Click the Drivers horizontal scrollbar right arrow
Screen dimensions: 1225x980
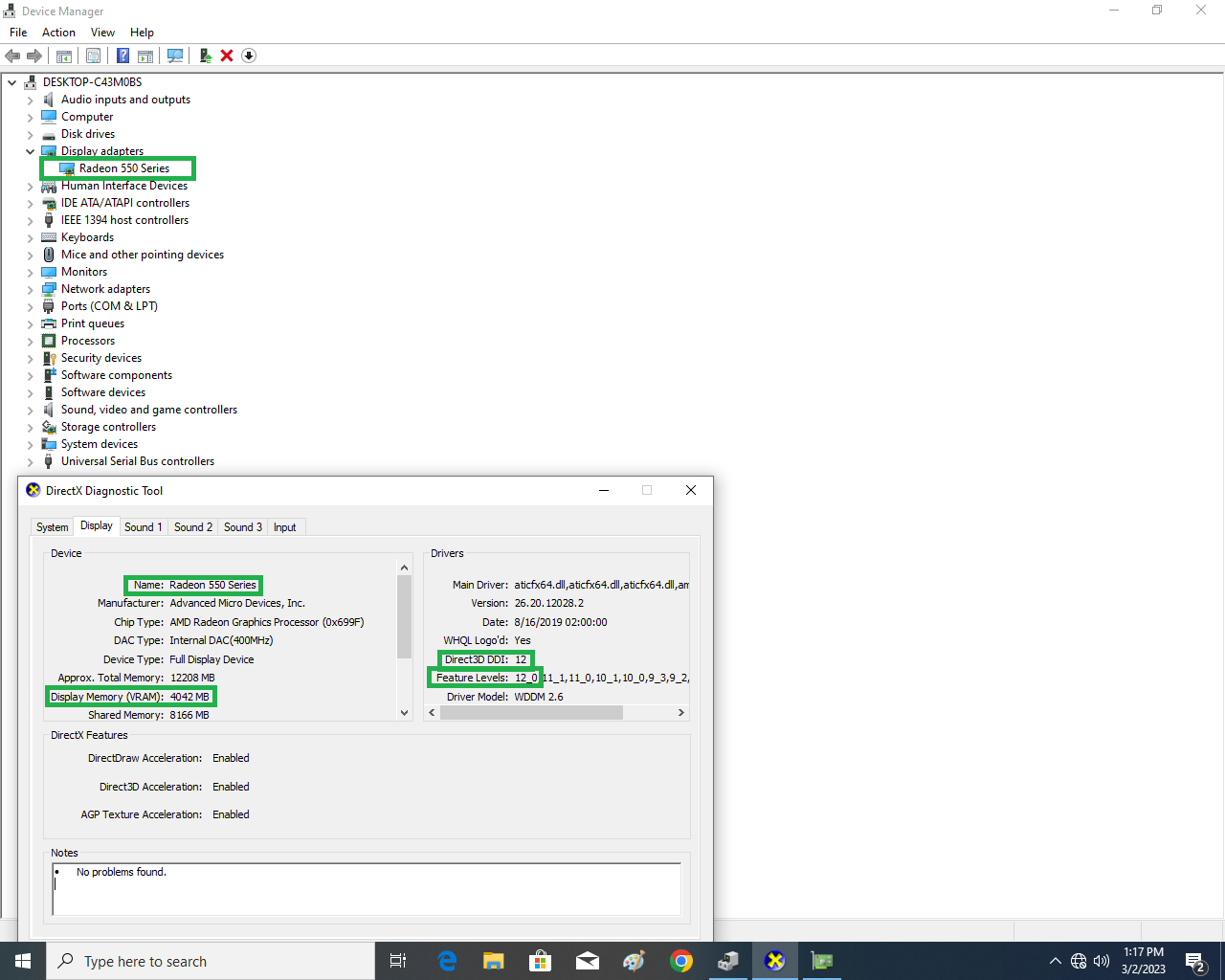pyautogui.click(x=680, y=713)
